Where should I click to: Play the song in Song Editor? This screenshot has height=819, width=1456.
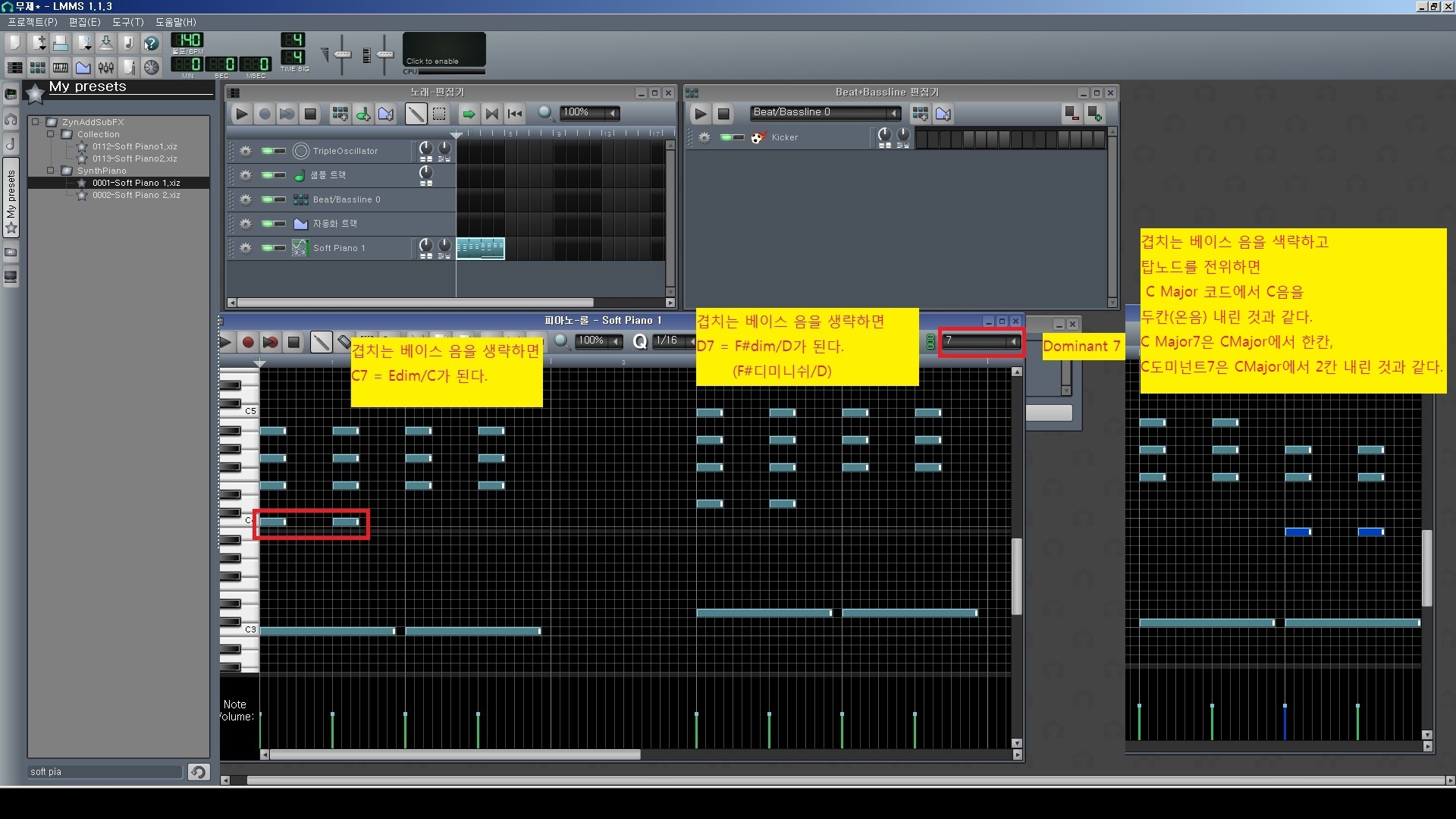(x=242, y=114)
